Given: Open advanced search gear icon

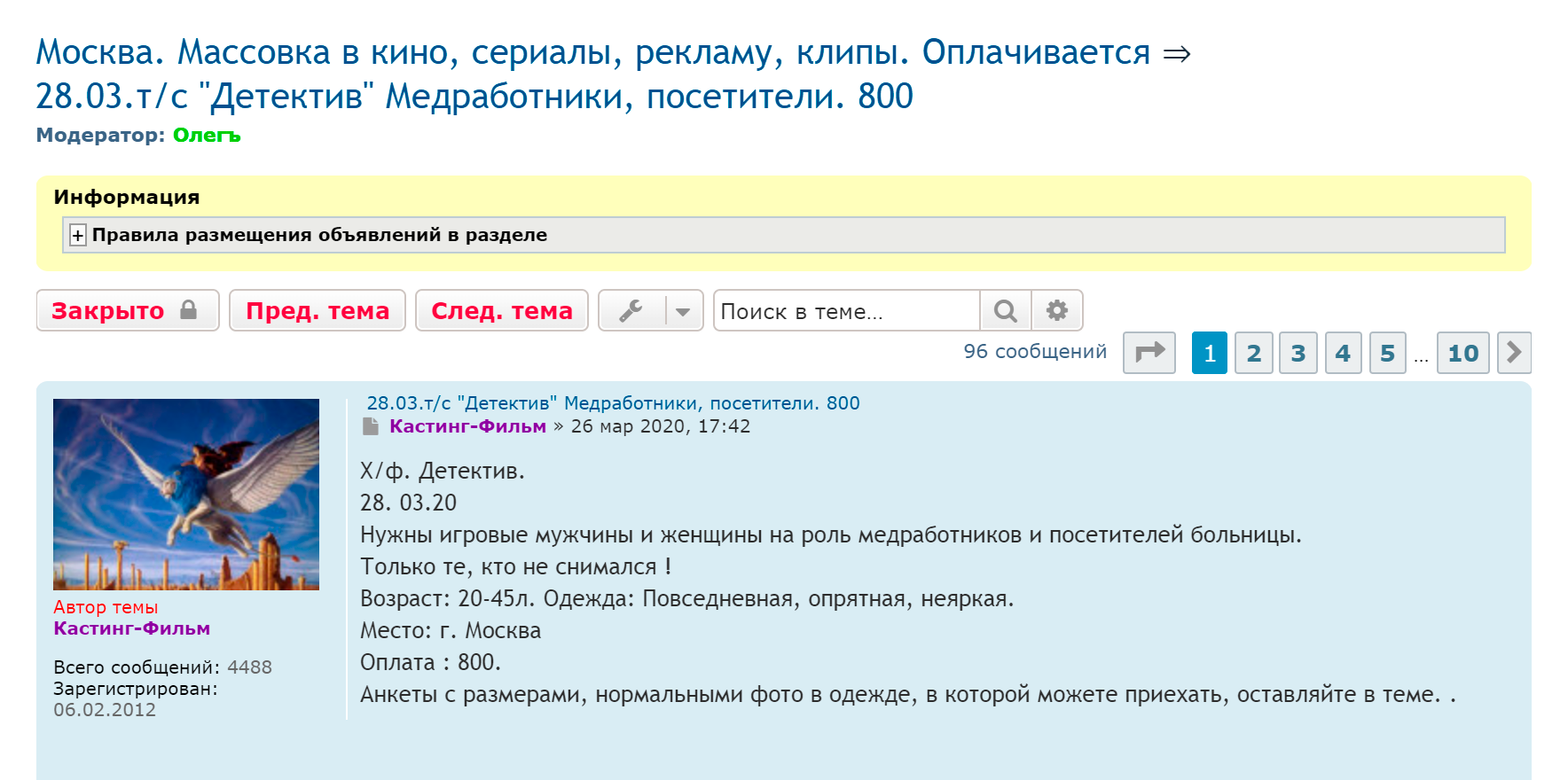Looking at the screenshot, I should [x=1056, y=311].
